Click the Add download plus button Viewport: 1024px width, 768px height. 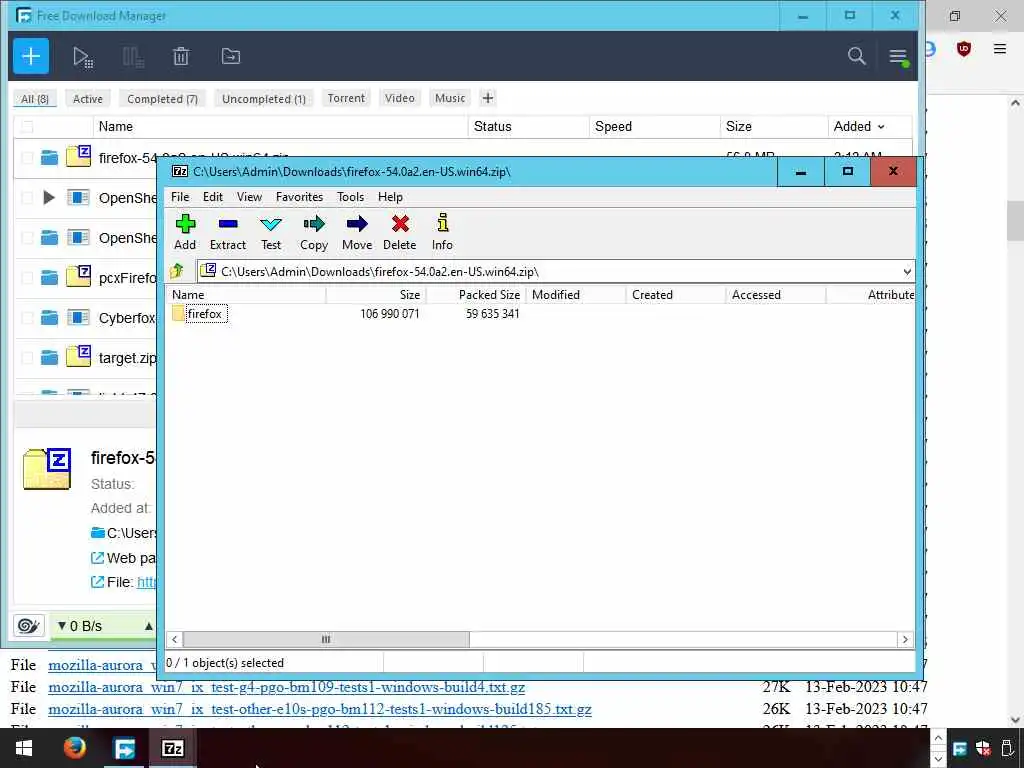coord(31,56)
